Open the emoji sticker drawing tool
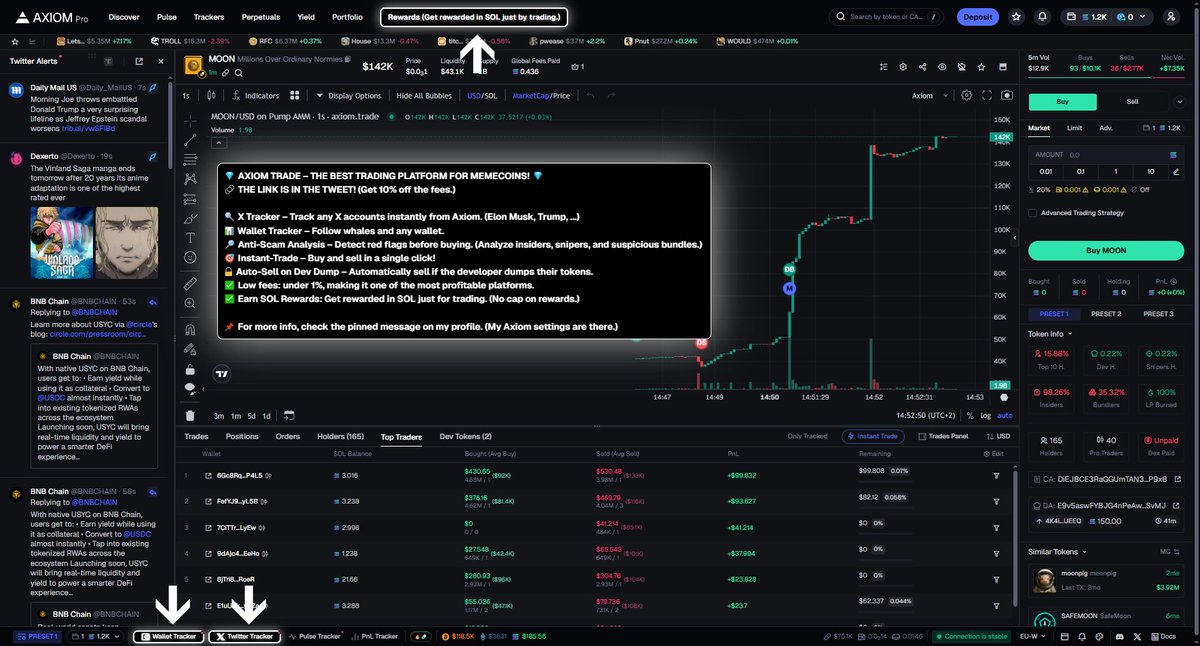The height and width of the screenshot is (646, 1200). [191, 257]
